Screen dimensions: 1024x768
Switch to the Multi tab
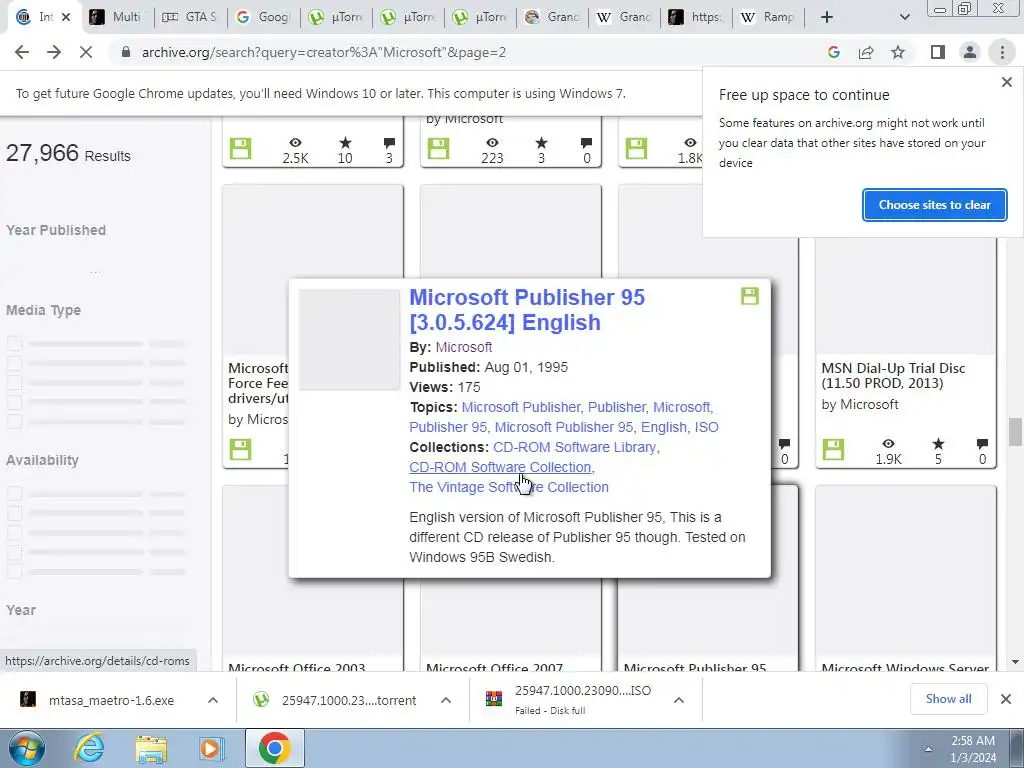click(118, 17)
